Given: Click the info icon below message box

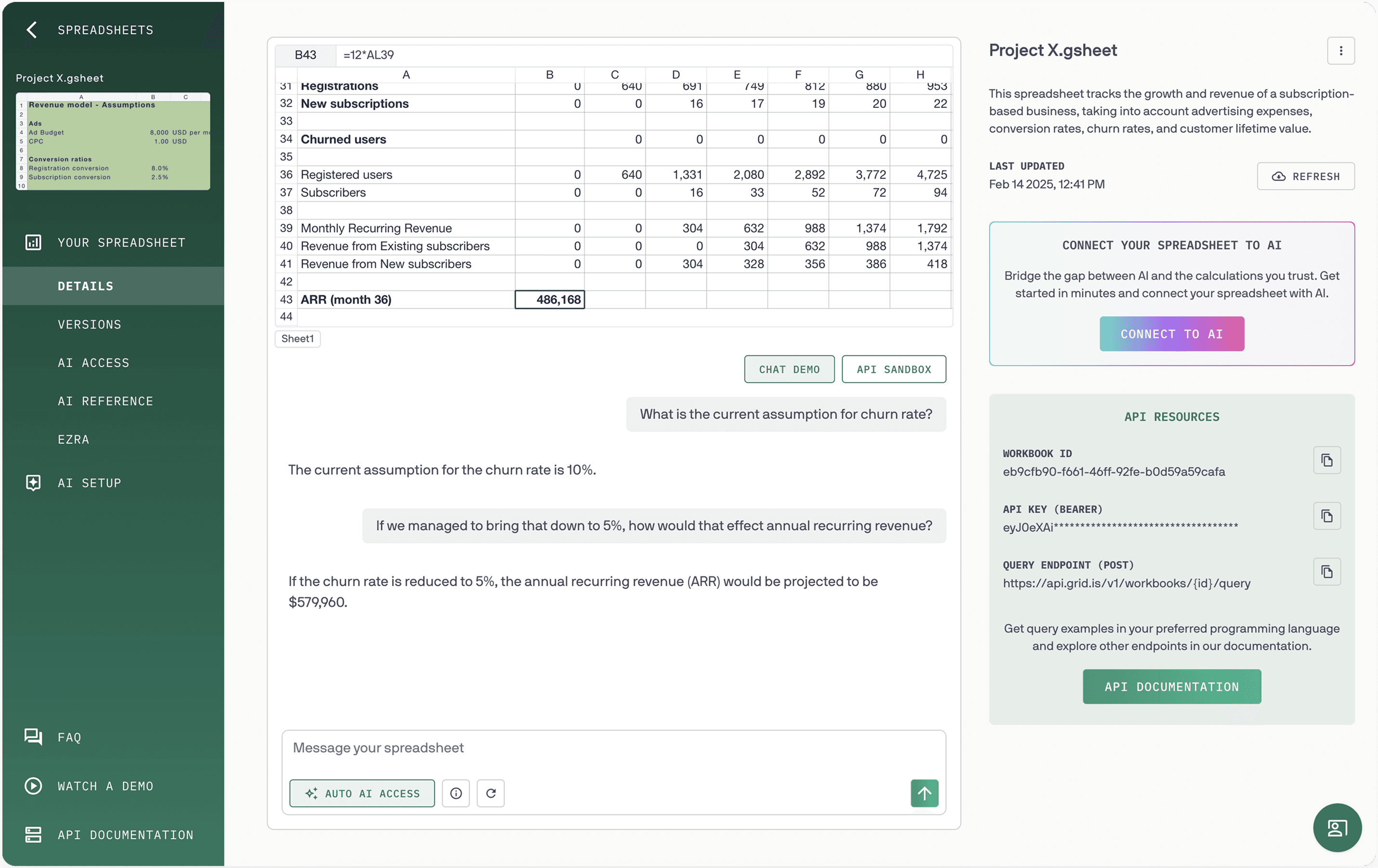Looking at the screenshot, I should pyautogui.click(x=455, y=793).
